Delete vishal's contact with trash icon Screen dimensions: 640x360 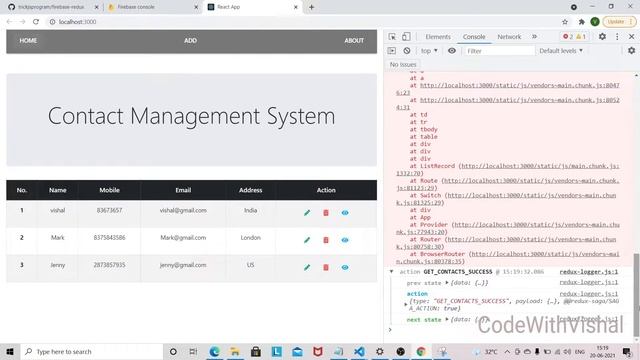click(x=326, y=213)
